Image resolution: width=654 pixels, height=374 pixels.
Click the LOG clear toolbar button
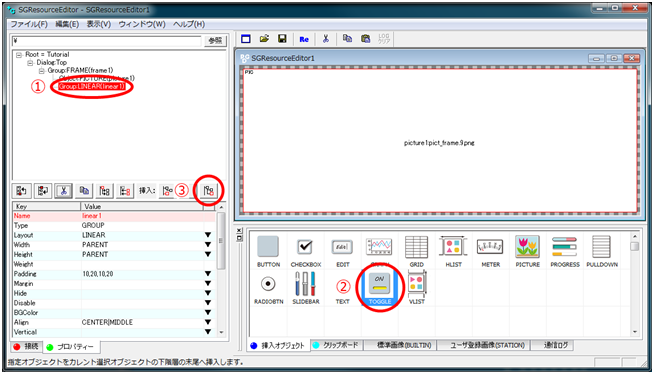[384, 39]
